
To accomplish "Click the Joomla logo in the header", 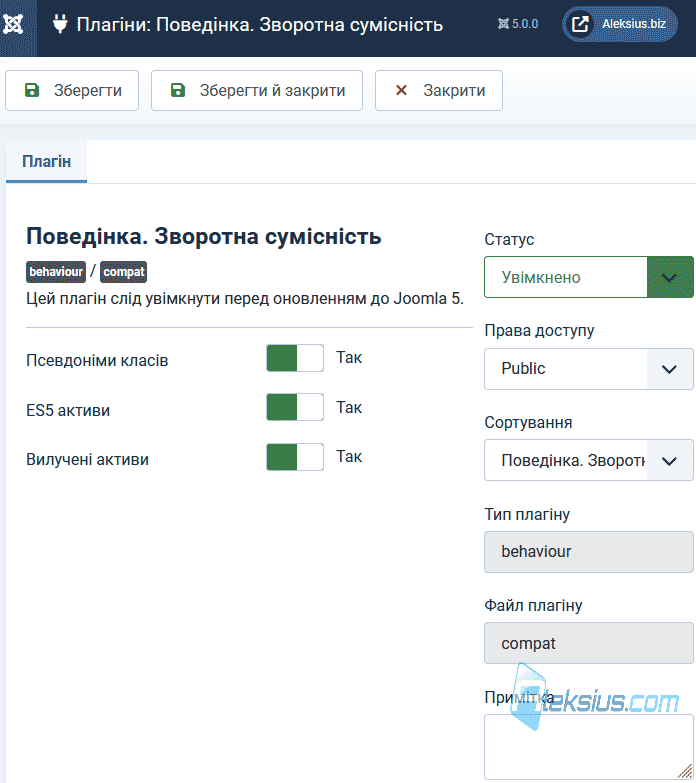I will point(13,23).
